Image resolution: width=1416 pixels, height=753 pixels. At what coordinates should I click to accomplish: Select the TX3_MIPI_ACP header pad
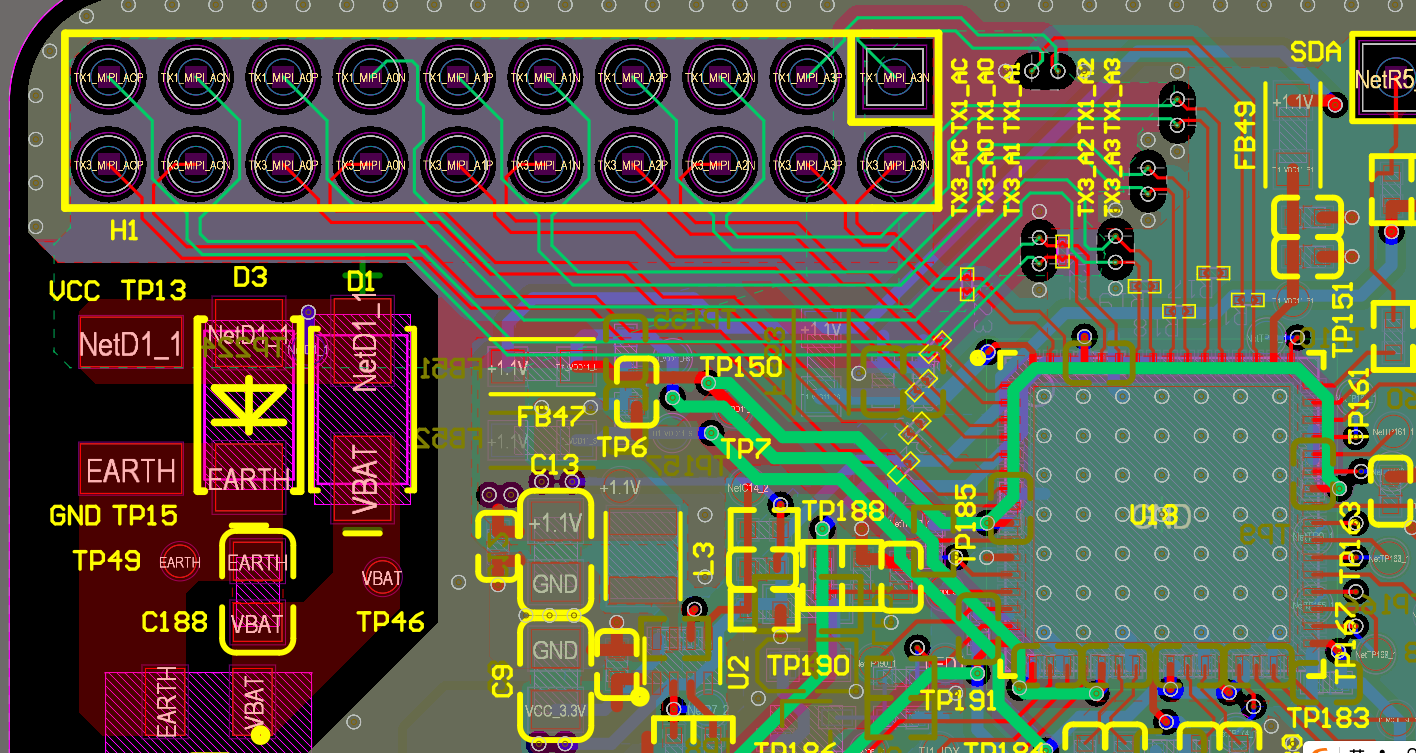pos(108,165)
